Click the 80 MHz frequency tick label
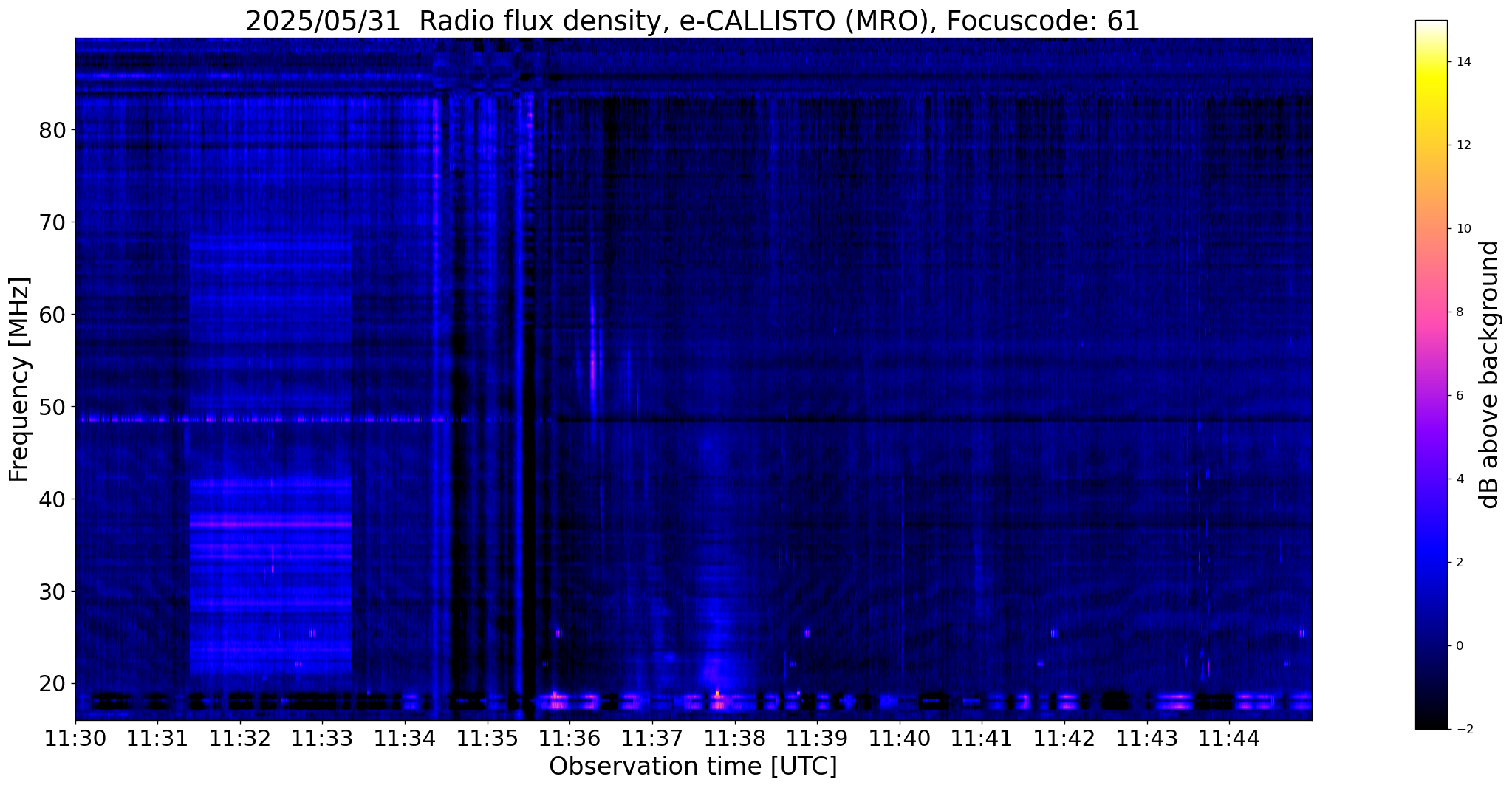 click(x=52, y=130)
